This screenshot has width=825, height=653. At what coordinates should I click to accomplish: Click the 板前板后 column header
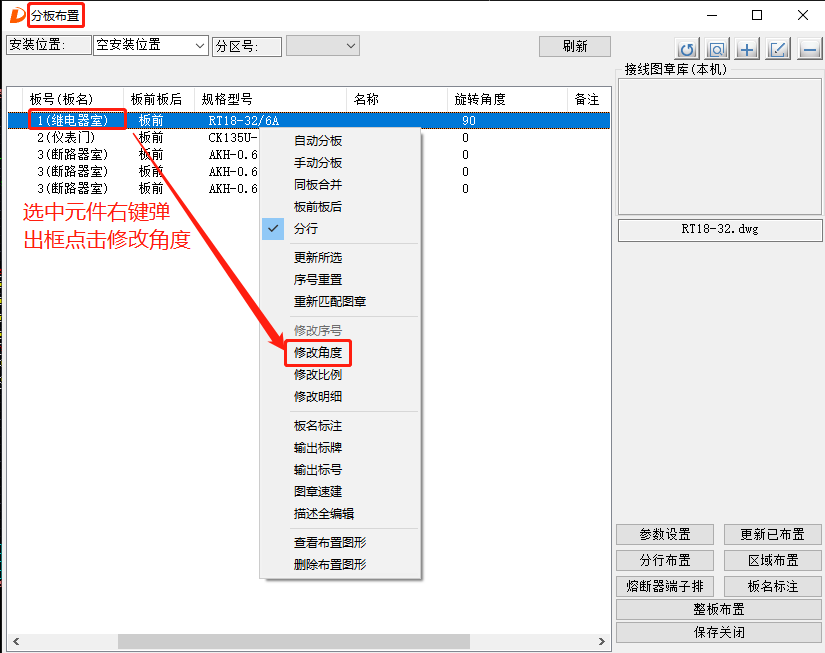[x=159, y=99]
